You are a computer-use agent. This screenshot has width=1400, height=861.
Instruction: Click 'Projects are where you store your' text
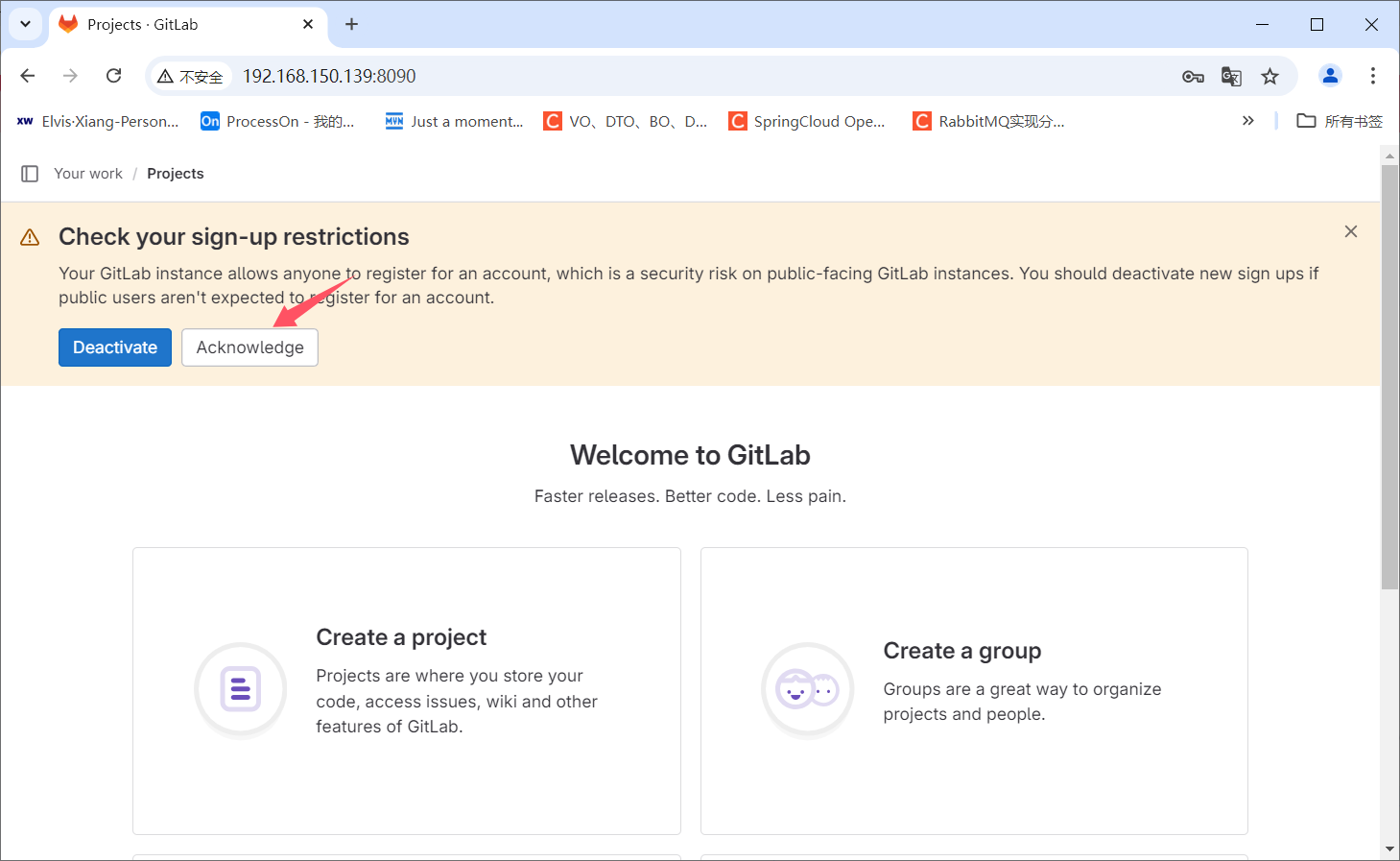pos(449,676)
